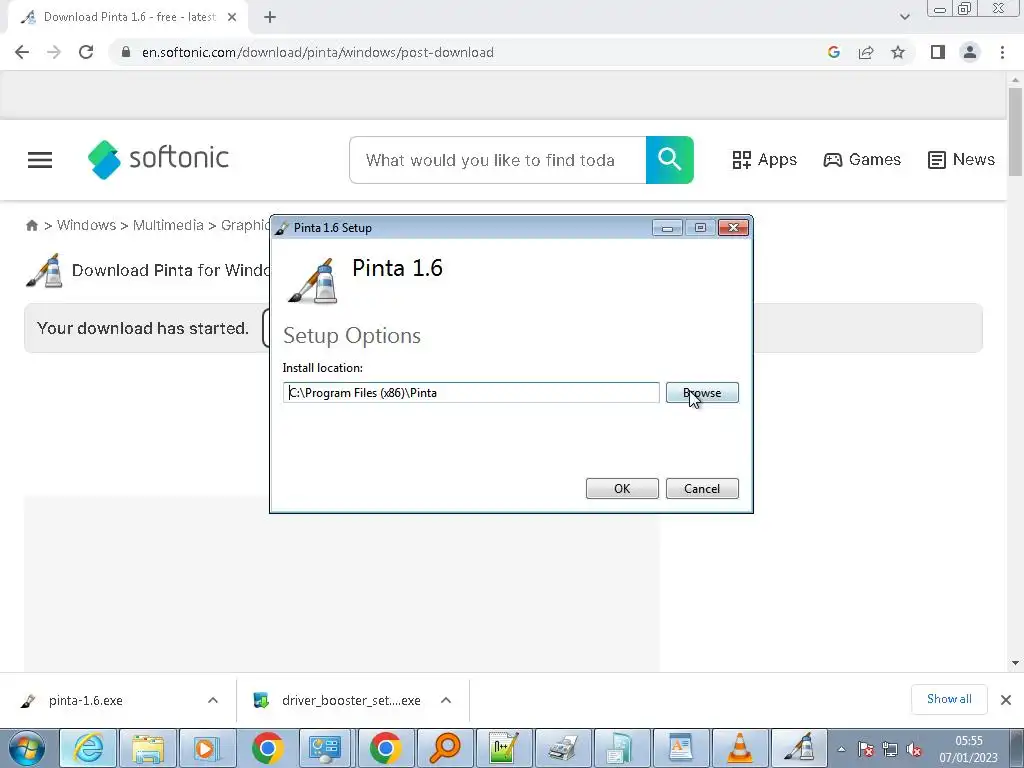Open magnifier search app on taskbar
This screenshot has width=1024, height=768.
[444, 748]
